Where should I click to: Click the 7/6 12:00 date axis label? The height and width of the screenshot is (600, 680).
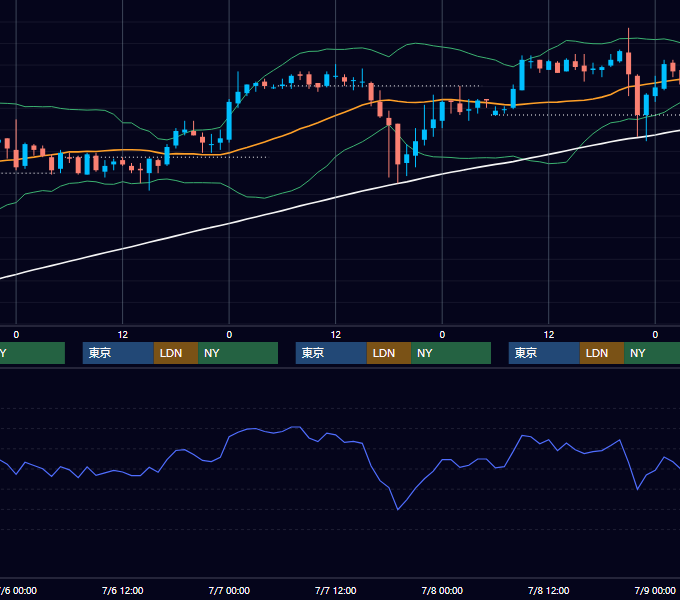[x=122, y=590]
